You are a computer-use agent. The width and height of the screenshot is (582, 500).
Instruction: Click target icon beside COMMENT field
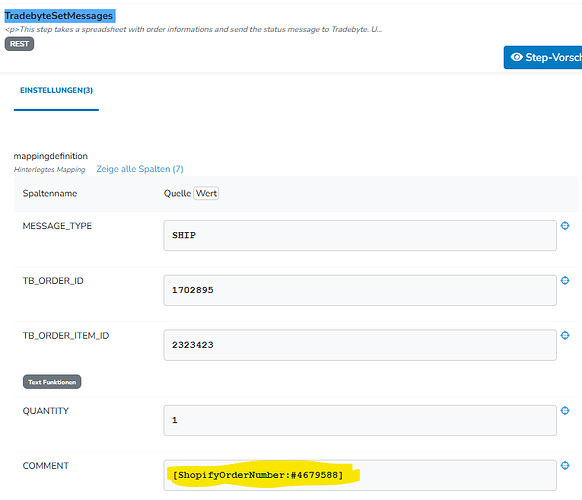click(565, 465)
